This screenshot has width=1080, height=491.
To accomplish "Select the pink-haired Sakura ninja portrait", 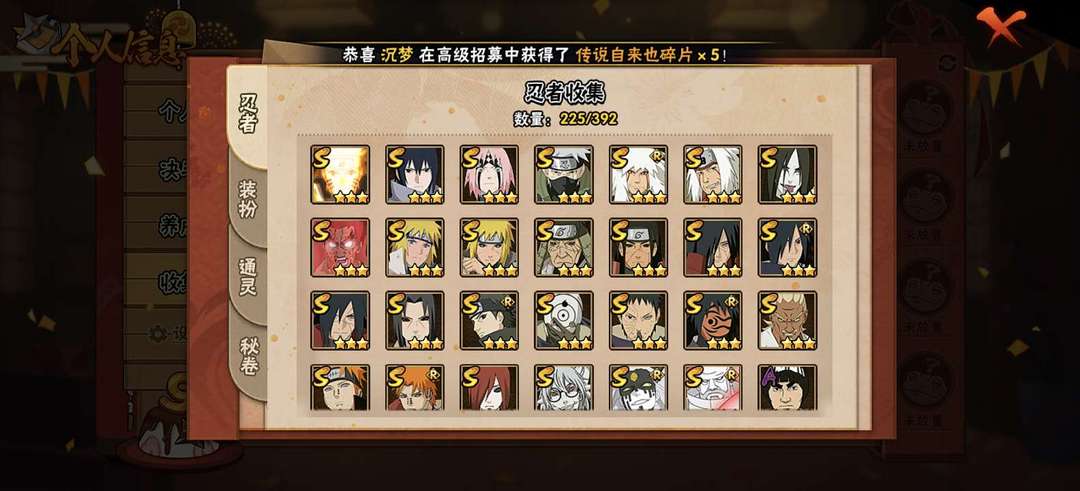I will tap(489, 174).
